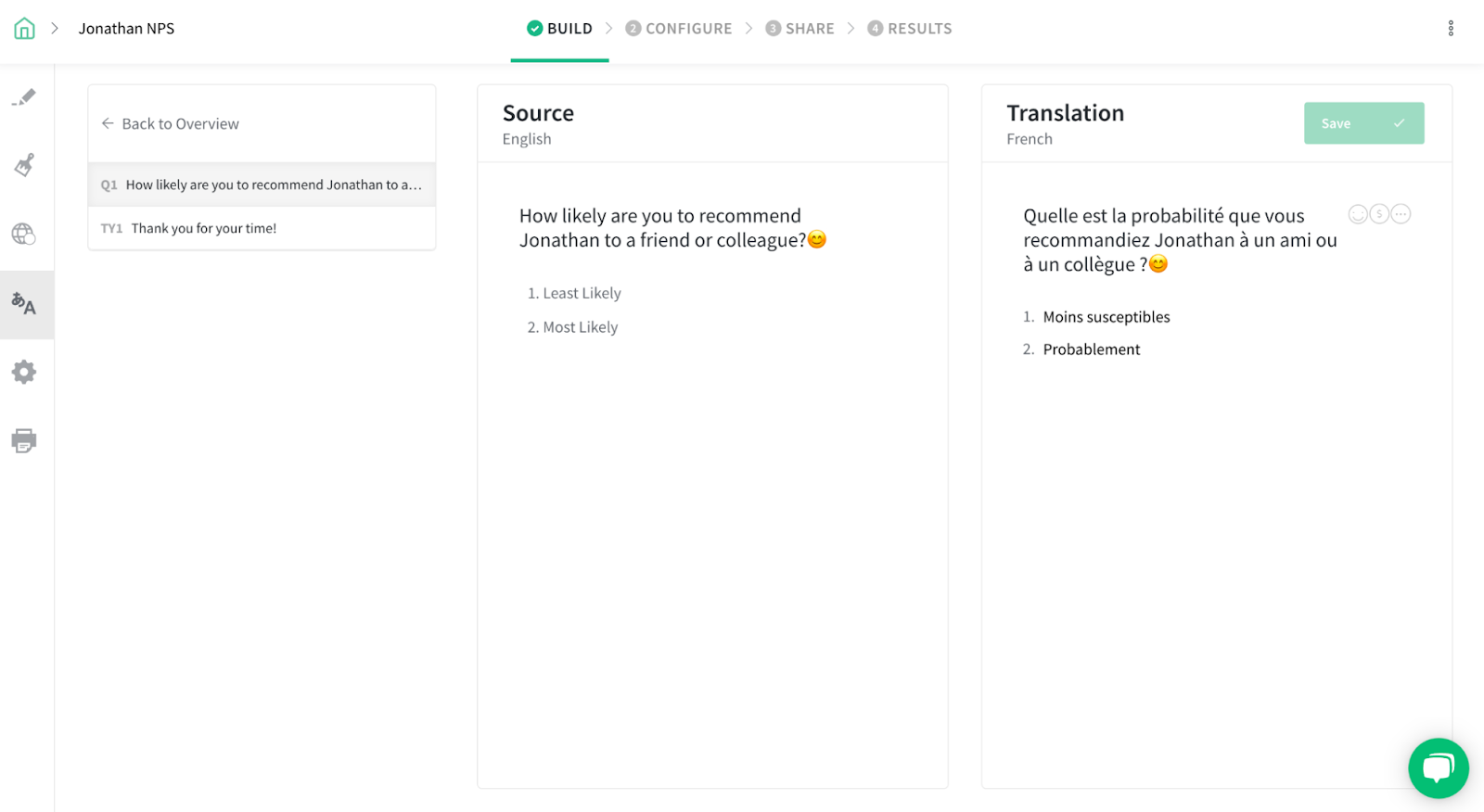Image resolution: width=1484 pixels, height=812 pixels.
Task: Open the settings gear panel
Action: (24, 373)
